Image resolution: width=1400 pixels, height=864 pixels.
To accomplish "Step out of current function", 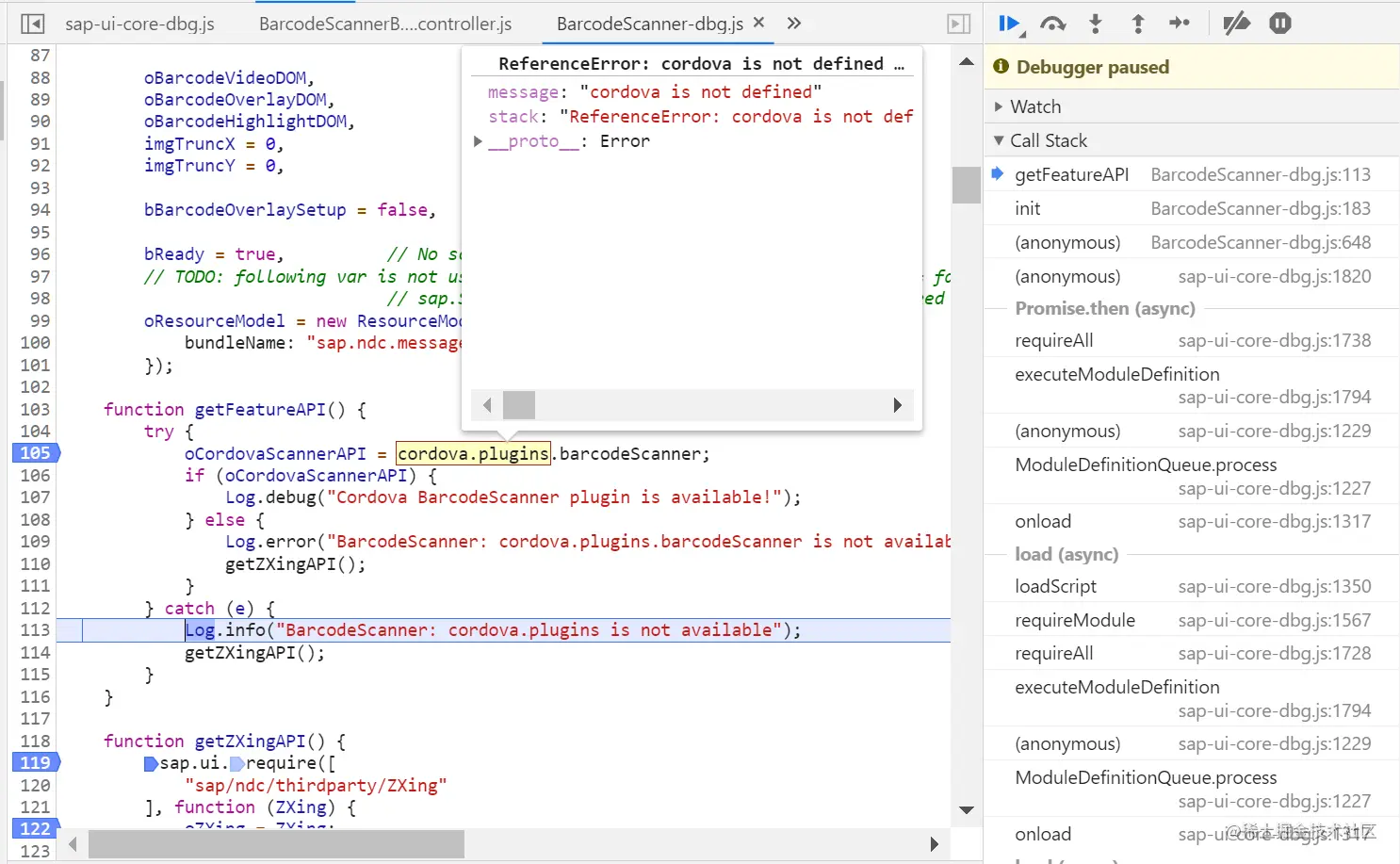I will point(1138,24).
